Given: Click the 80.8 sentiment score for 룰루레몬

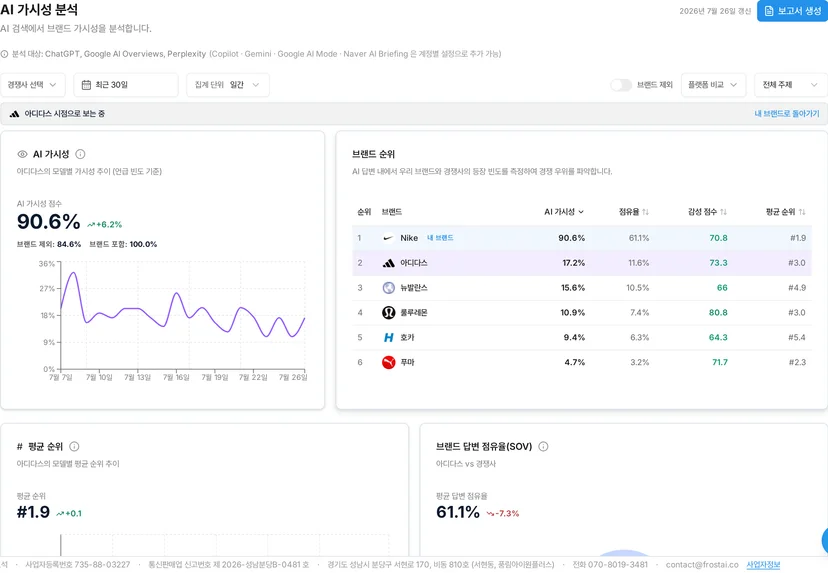Looking at the screenshot, I should coord(718,313).
